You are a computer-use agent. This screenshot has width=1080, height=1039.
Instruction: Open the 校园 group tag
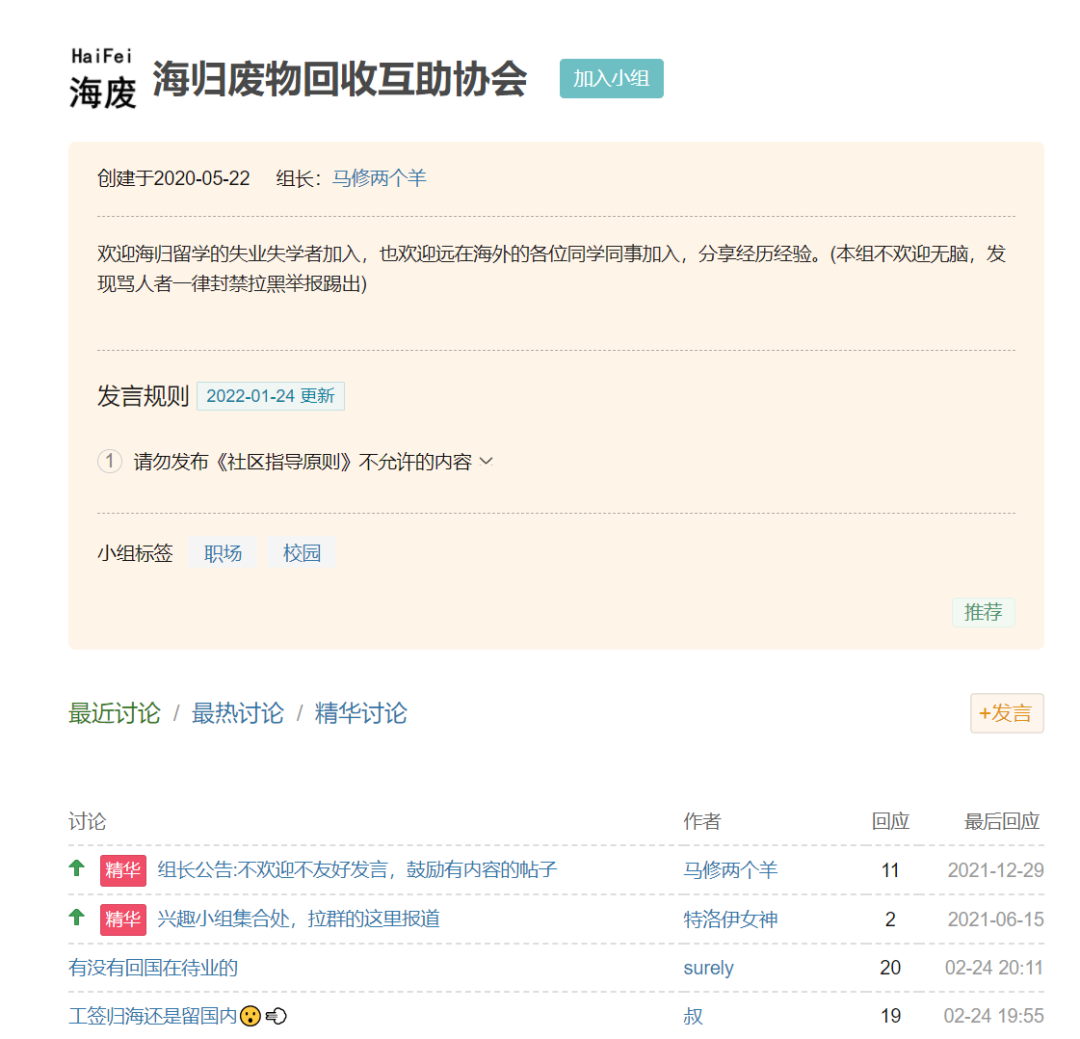pos(302,553)
